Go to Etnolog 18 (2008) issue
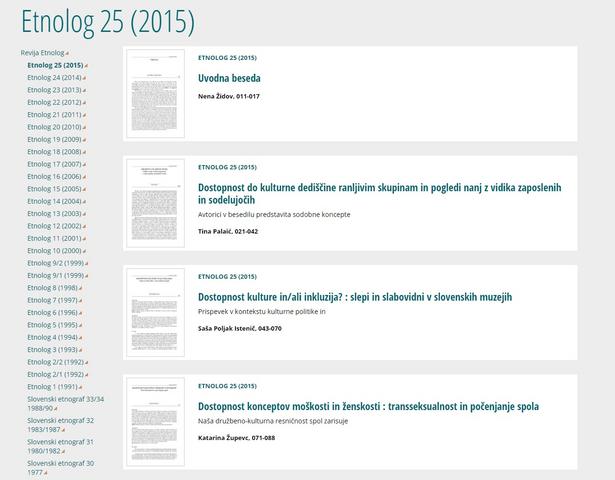 click(x=54, y=152)
